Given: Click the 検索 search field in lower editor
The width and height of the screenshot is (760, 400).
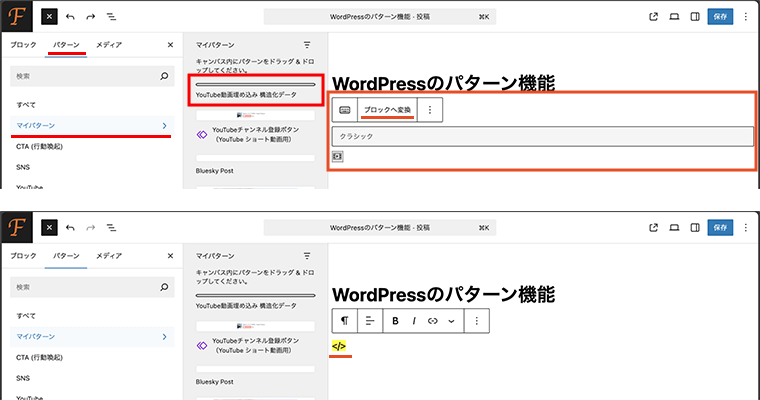Looking at the screenshot, I should click(92, 287).
